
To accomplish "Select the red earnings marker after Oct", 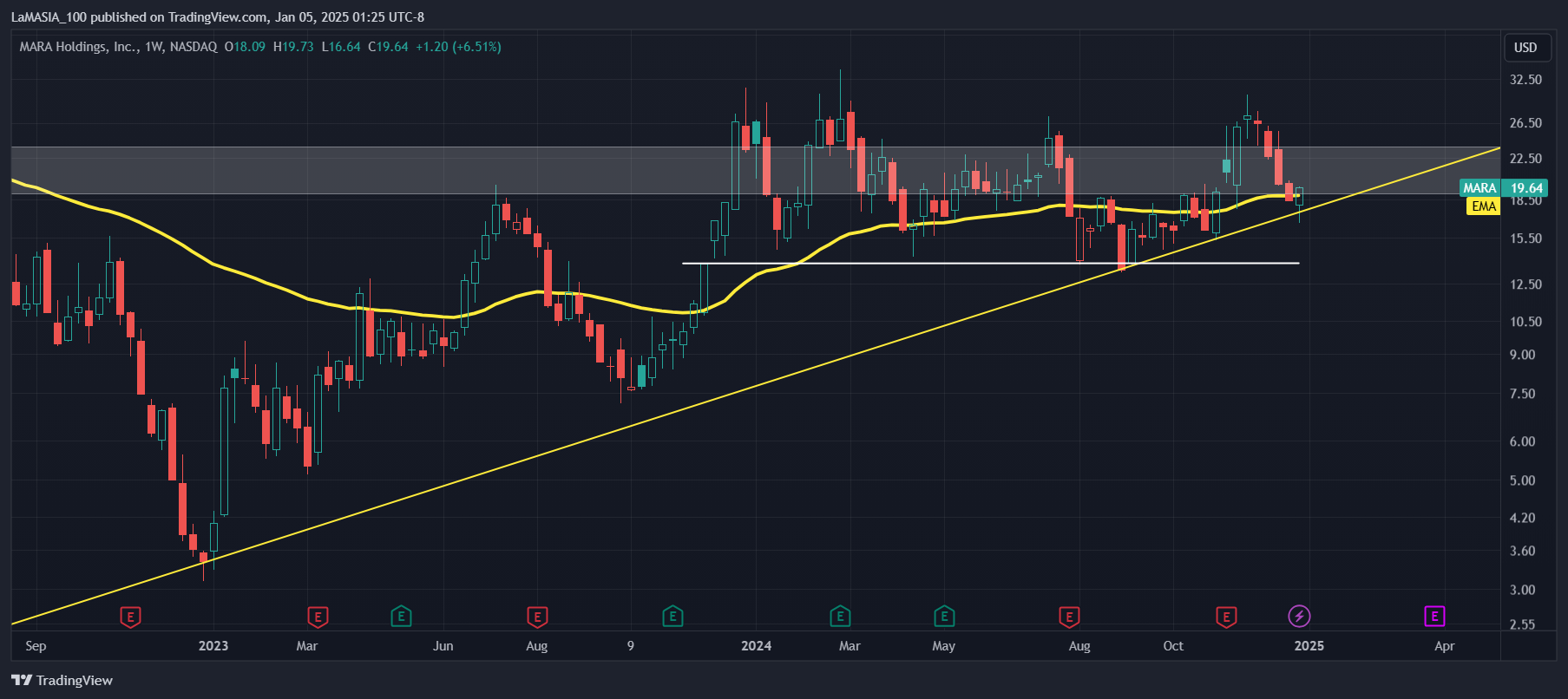I will coord(1226,617).
